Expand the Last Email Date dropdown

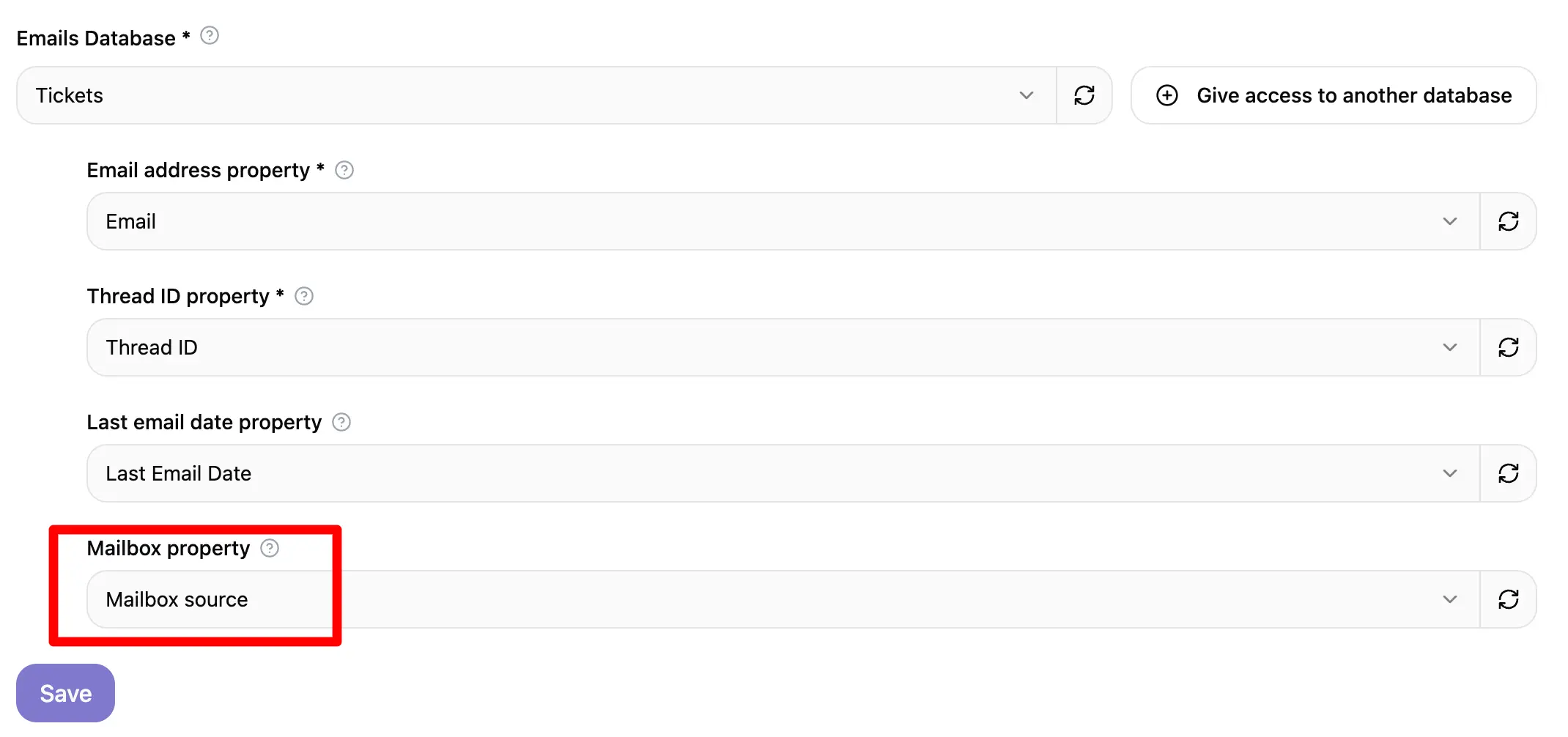[x=1450, y=473]
